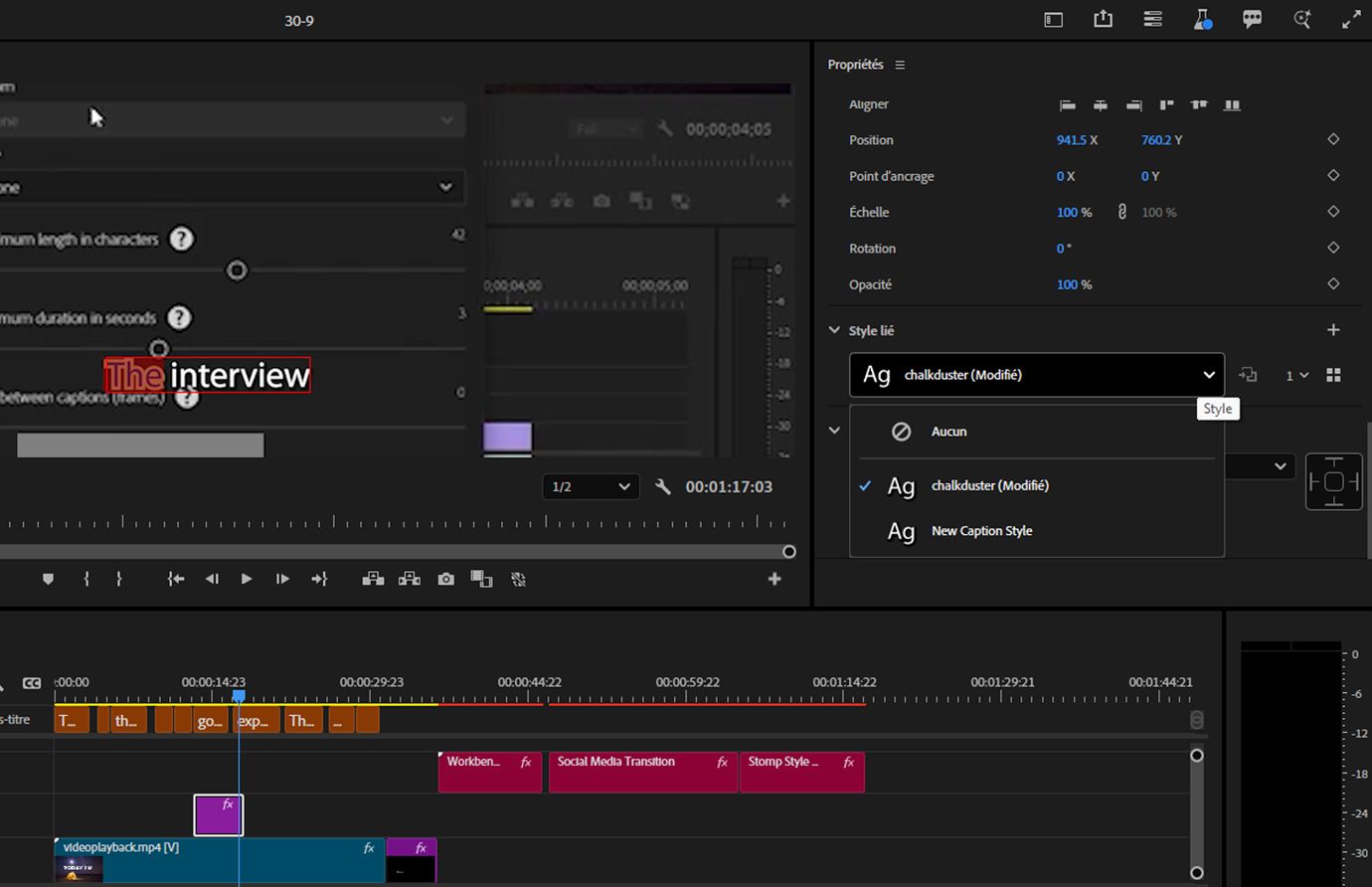Image resolution: width=1372 pixels, height=887 pixels.
Task: Toggle Position keyframe diamond
Action: [1333, 139]
